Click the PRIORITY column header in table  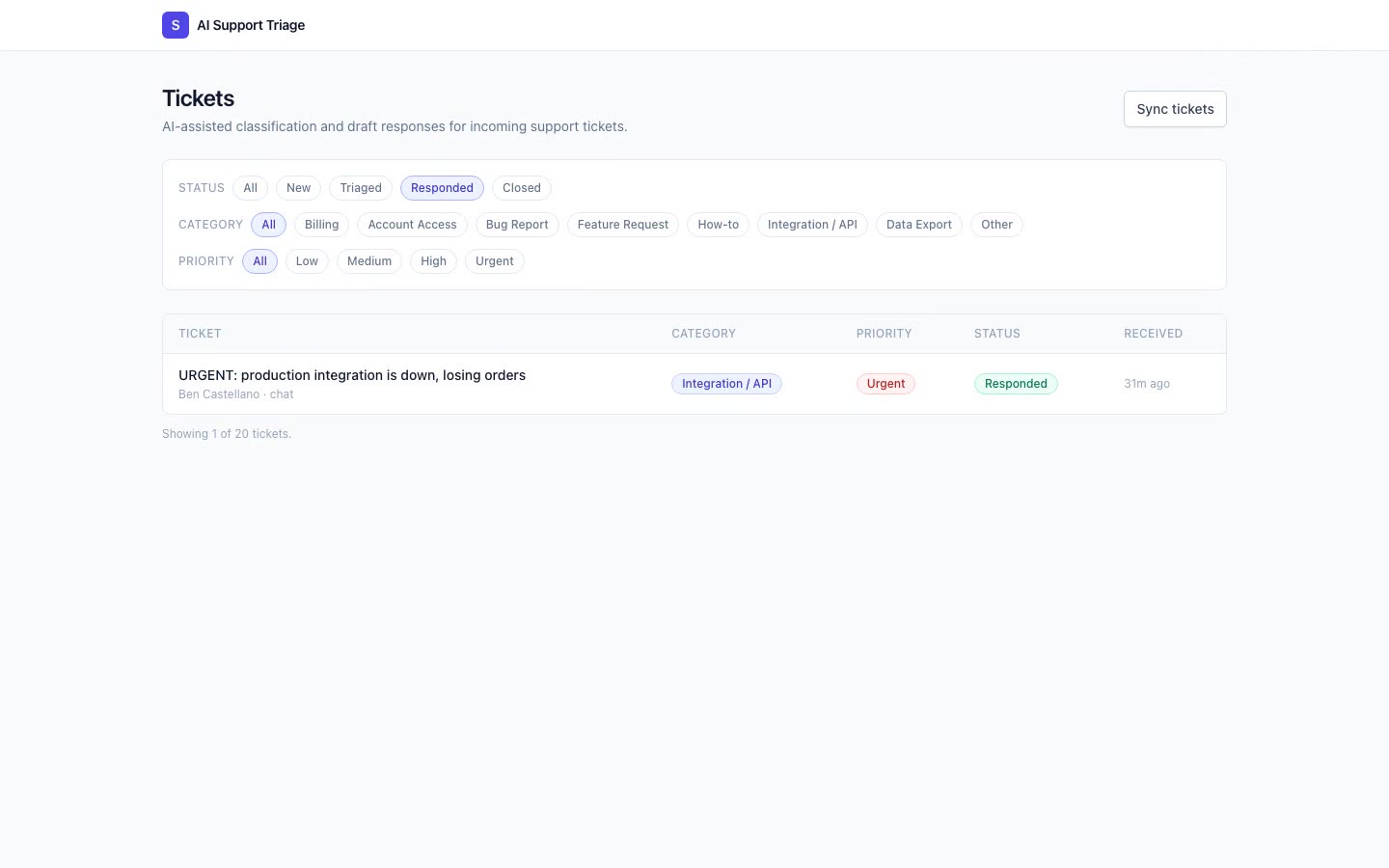[x=884, y=334]
